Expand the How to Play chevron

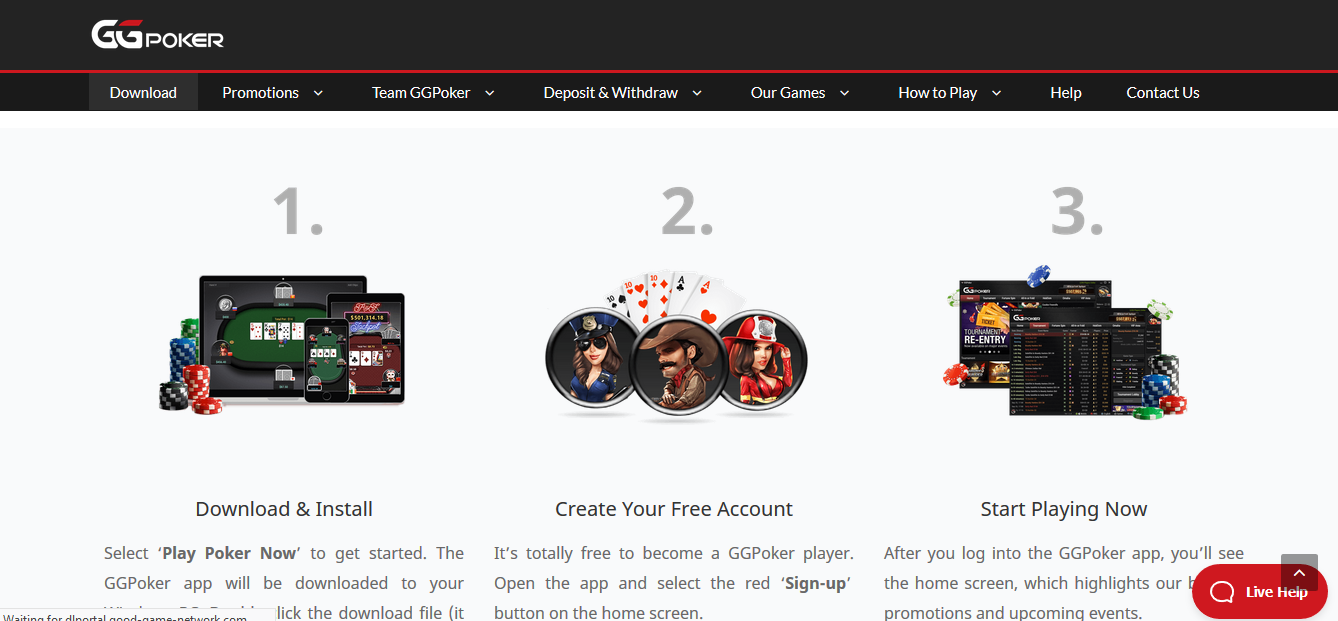click(x=996, y=93)
